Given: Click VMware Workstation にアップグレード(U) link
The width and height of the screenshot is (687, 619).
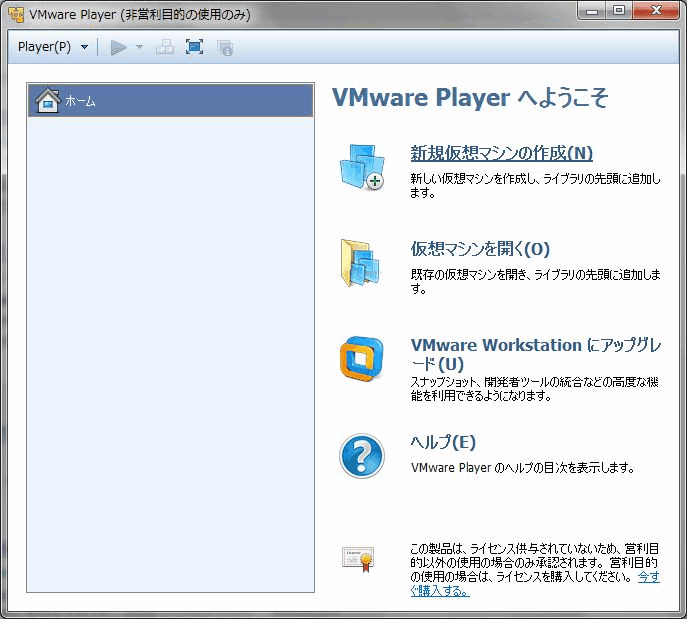Looking at the screenshot, I should point(536,354).
